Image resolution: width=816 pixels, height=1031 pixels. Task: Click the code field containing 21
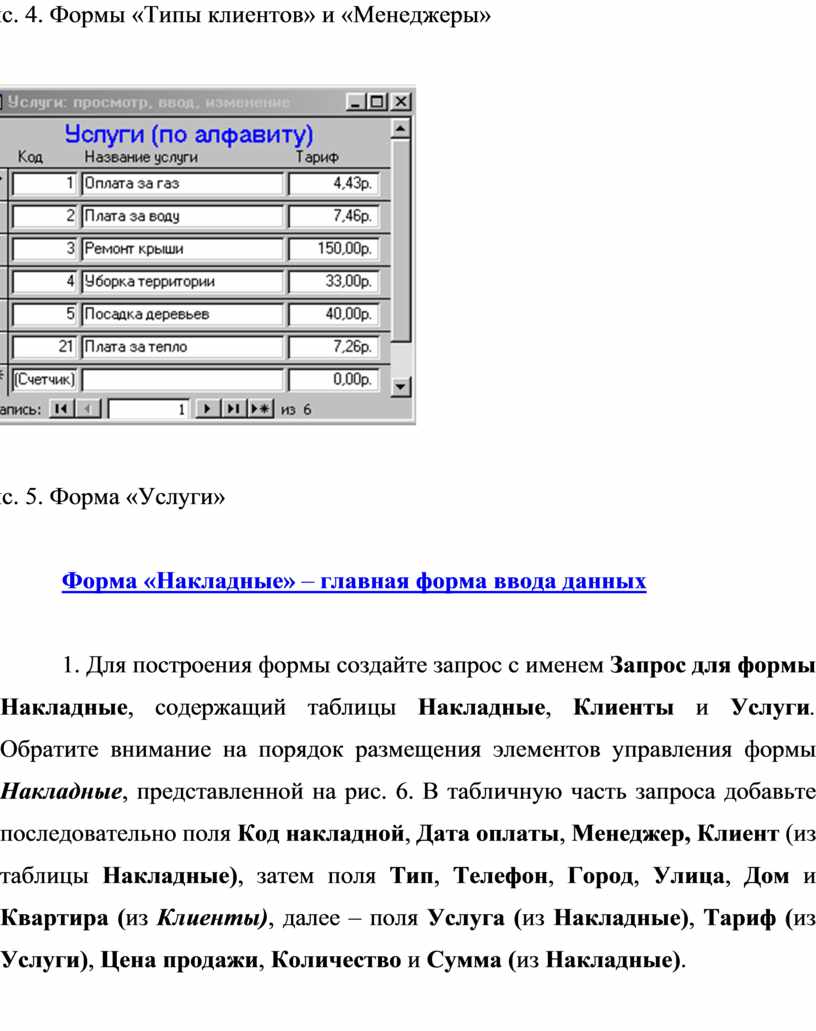pyautogui.click(x=45, y=347)
